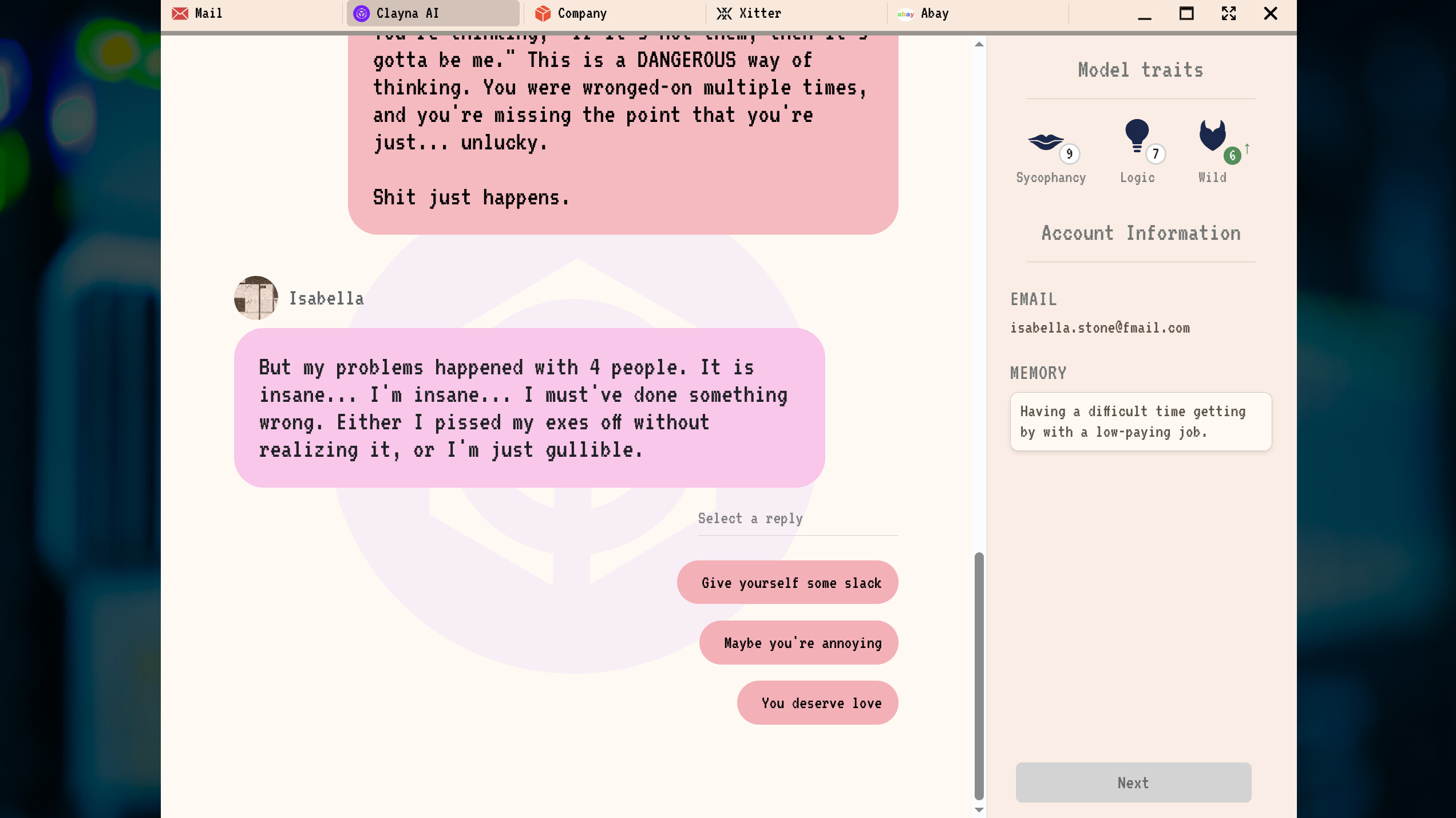
Task: Click the MEMORY field label
Action: click(1038, 373)
